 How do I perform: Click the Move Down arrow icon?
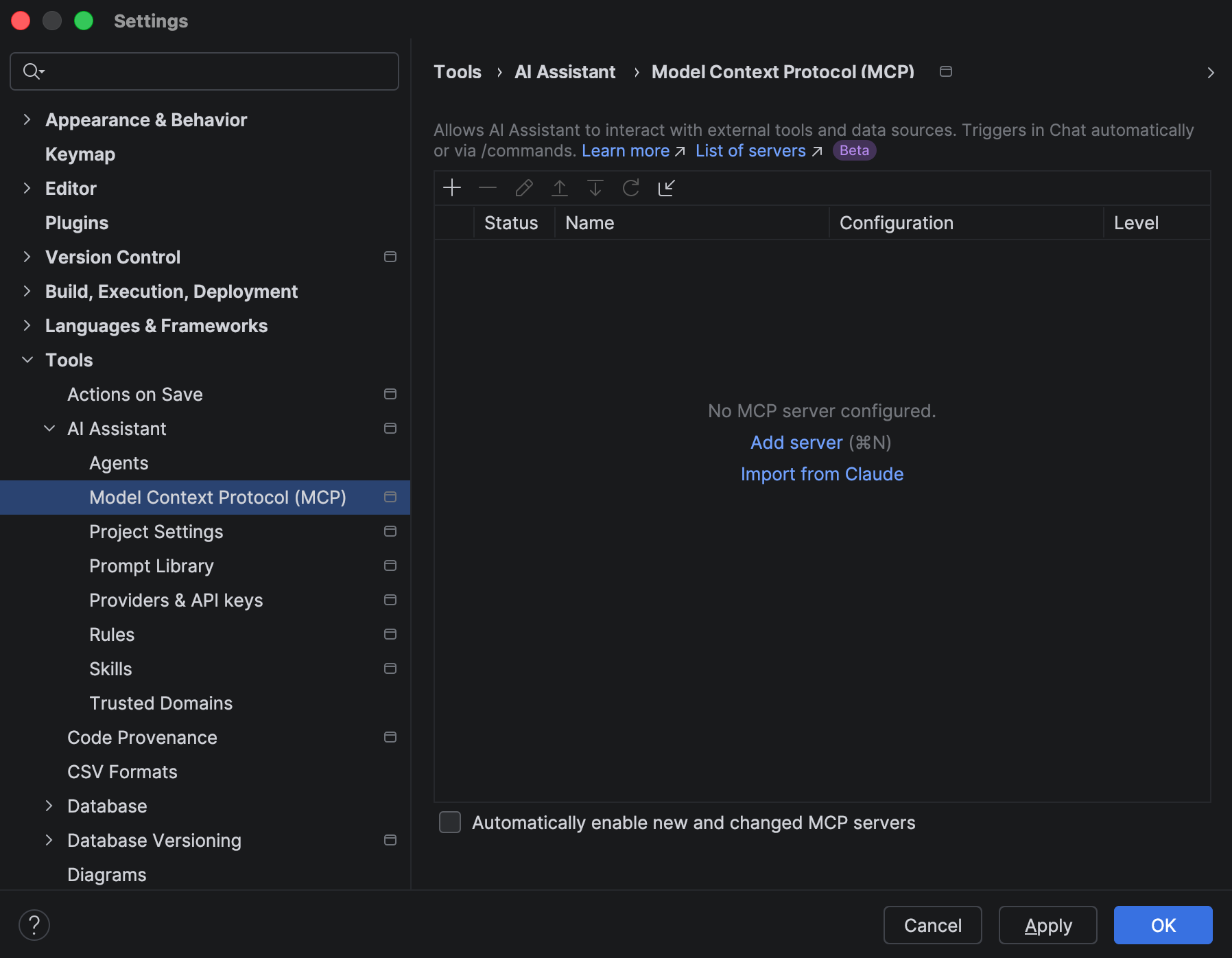tap(595, 187)
